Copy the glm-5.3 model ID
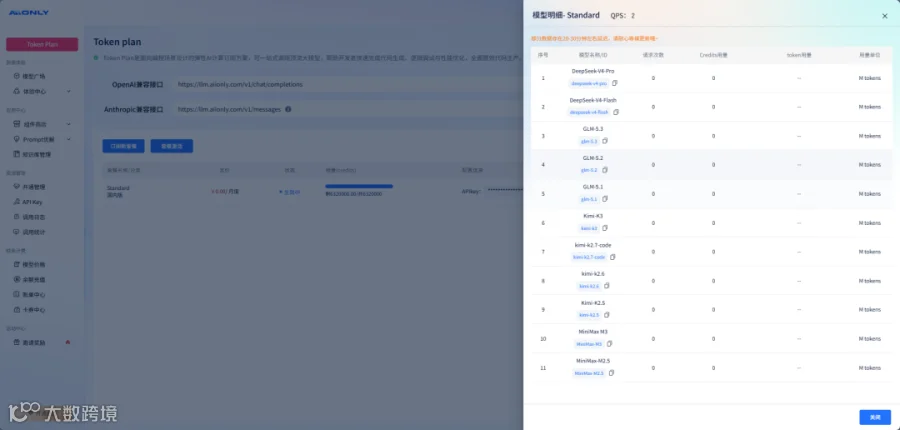 tap(605, 141)
